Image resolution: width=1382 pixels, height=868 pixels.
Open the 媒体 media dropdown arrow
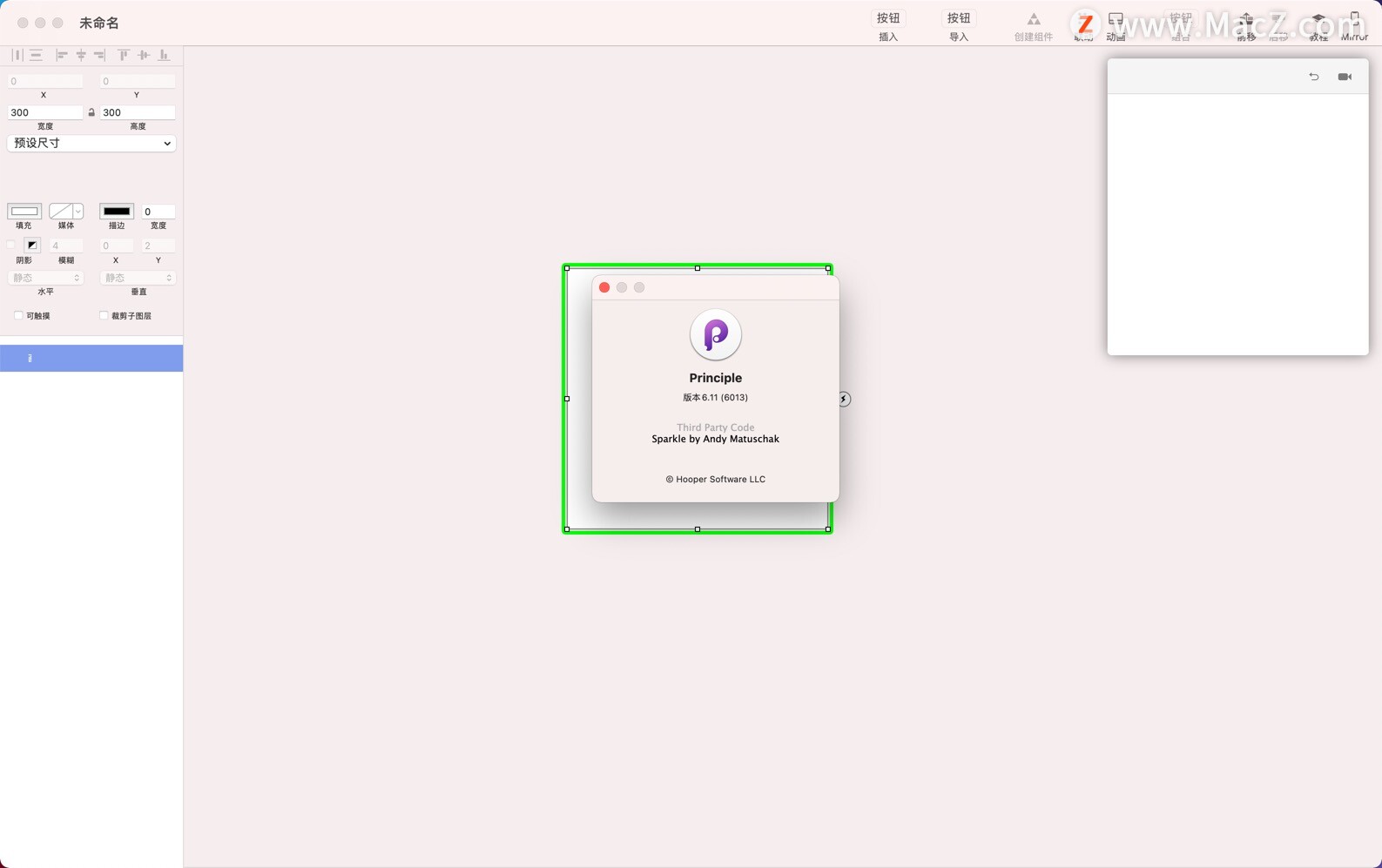(78, 212)
